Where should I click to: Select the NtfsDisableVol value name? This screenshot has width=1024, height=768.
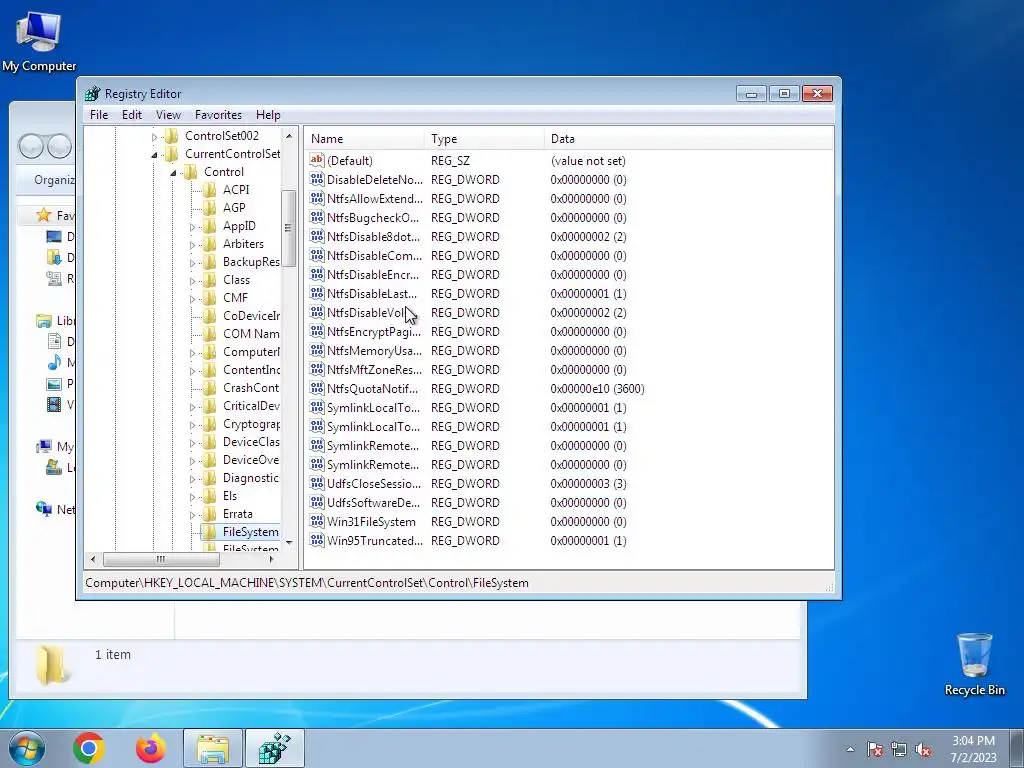[x=368, y=312]
